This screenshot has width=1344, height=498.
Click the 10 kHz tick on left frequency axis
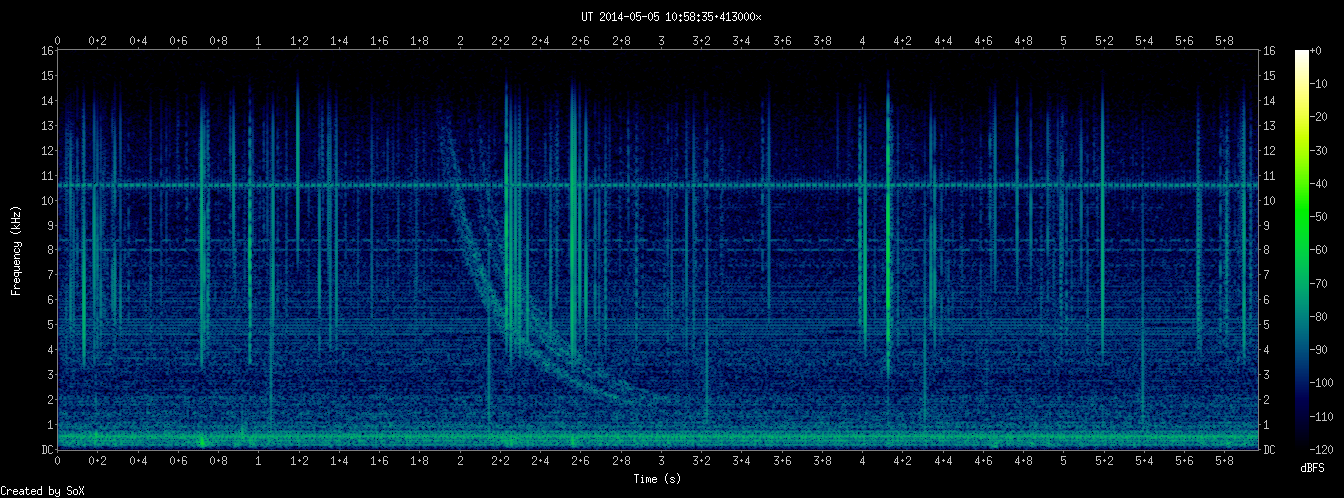point(46,201)
